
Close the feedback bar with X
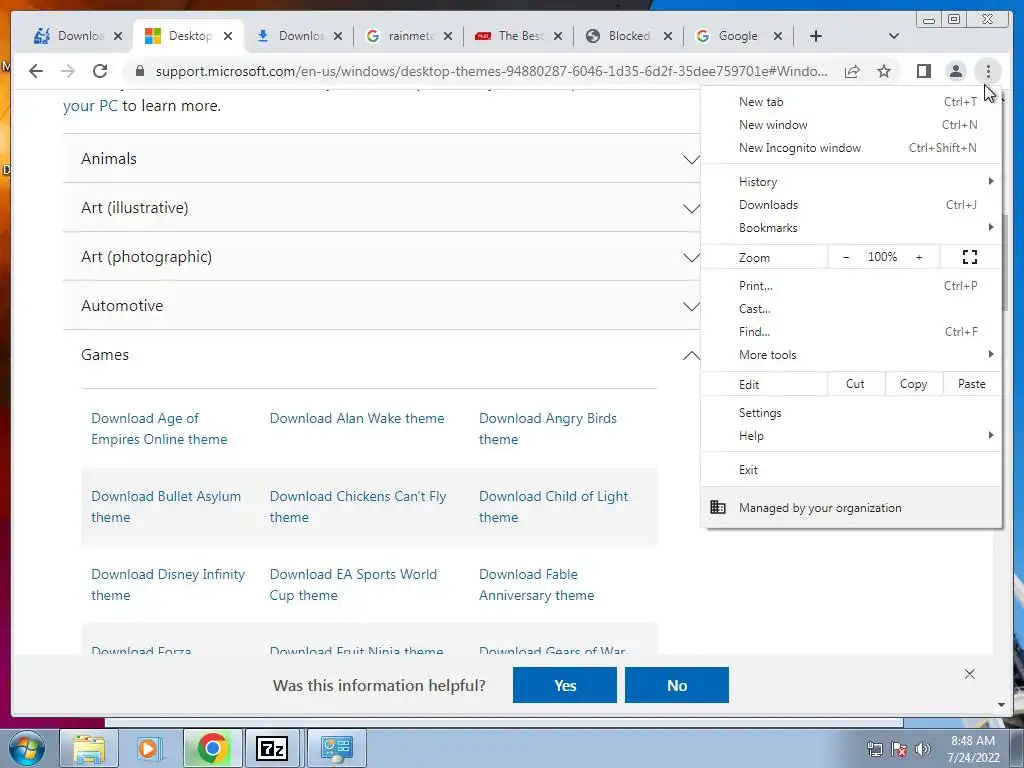970,674
